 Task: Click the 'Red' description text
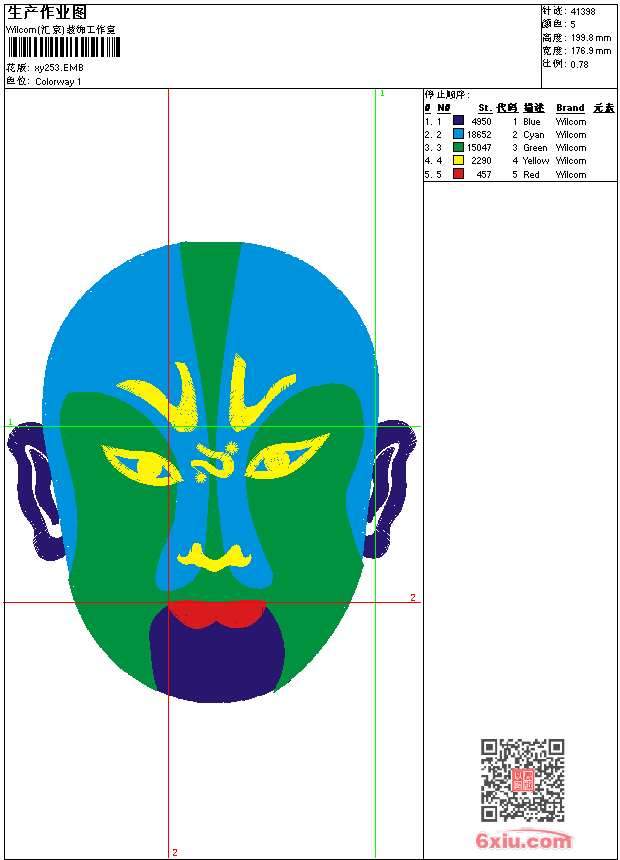pos(531,174)
